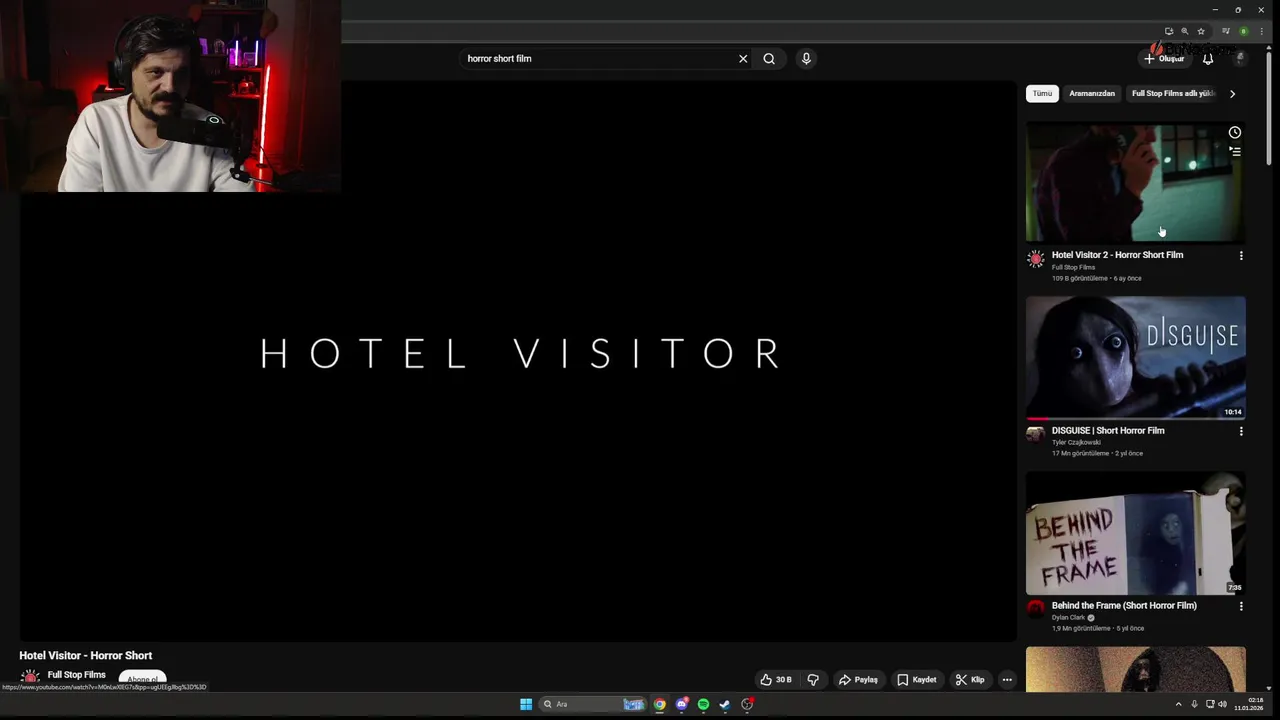Click the Kaydet save button

pyautogui.click(x=916, y=680)
